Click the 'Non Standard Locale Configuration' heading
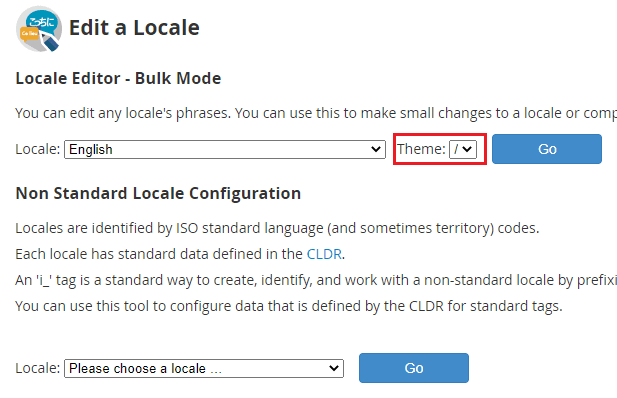 [158, 193]
